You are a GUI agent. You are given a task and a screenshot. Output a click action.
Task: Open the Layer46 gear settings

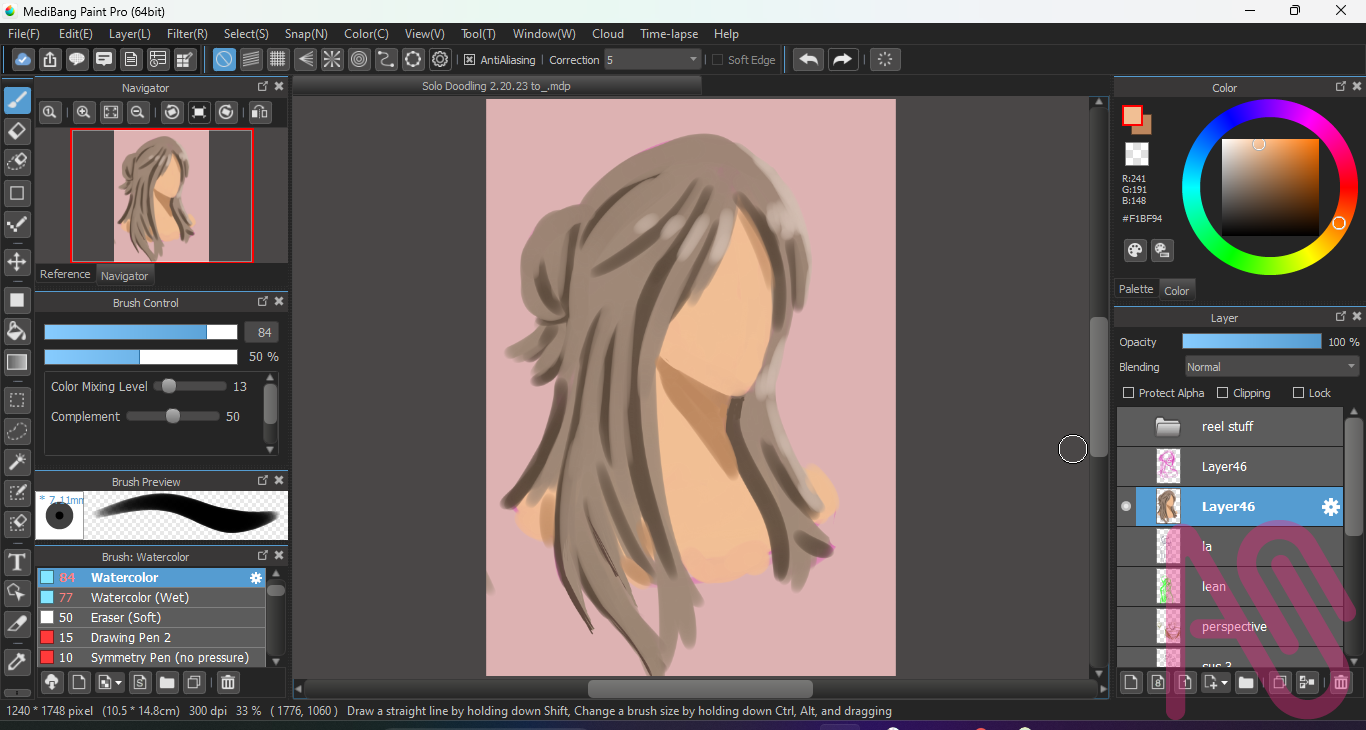1330,507
